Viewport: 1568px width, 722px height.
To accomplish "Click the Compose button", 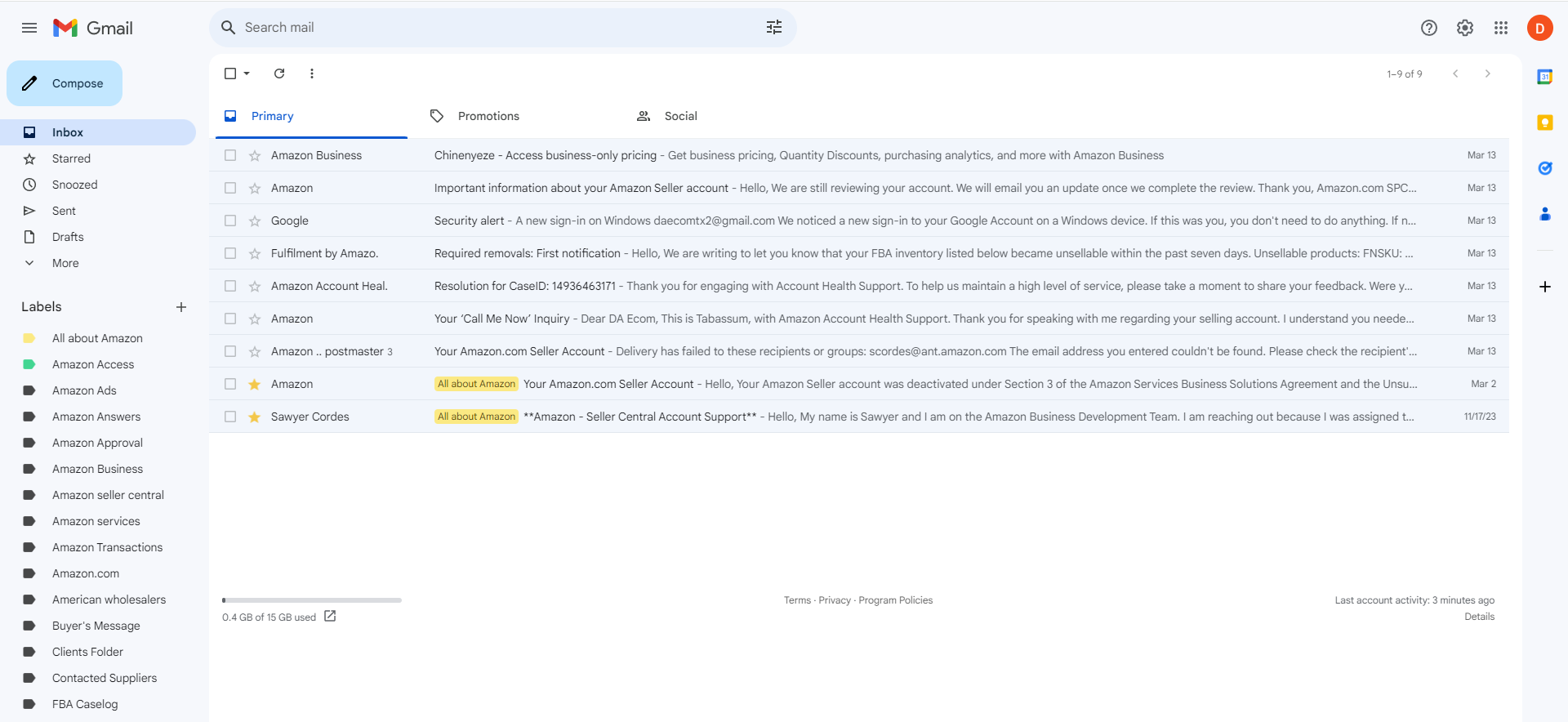I will (x=65, y=83).
